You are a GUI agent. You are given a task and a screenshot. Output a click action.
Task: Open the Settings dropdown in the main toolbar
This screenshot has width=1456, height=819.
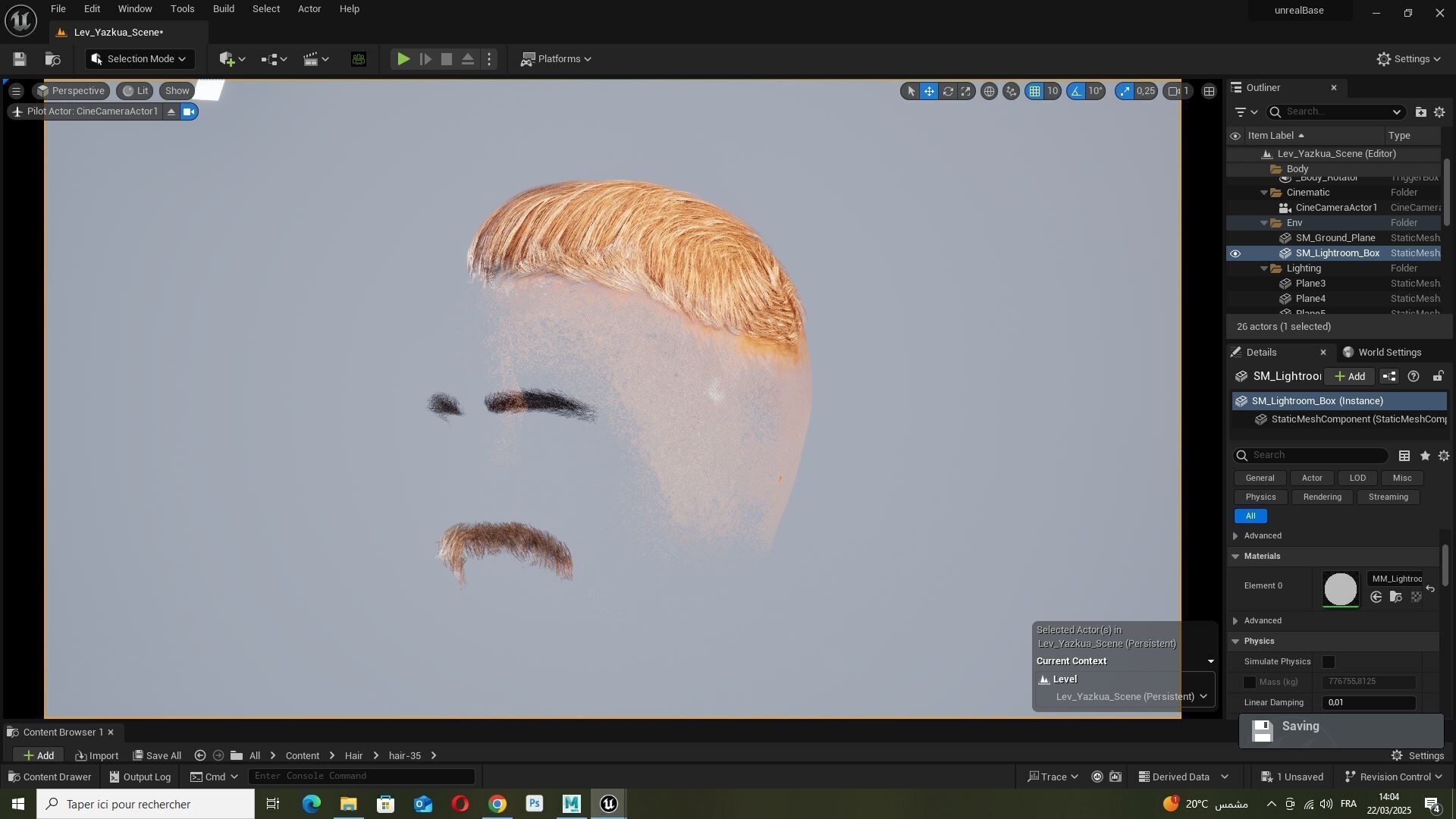pos(1408,59)
